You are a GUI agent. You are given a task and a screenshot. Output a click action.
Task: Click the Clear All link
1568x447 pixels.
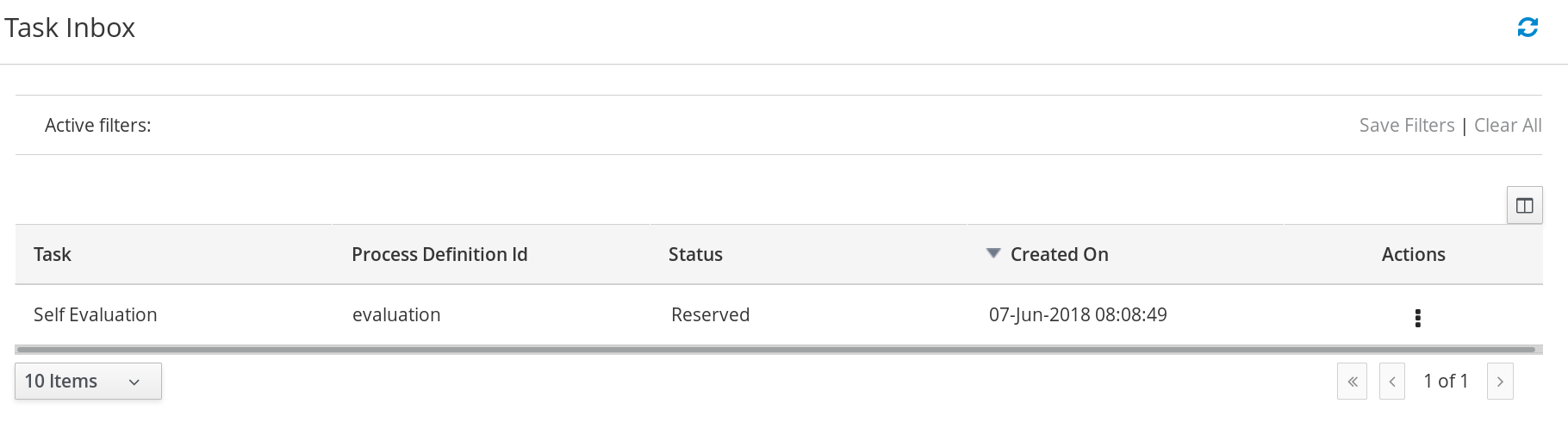pos(1508,126)
